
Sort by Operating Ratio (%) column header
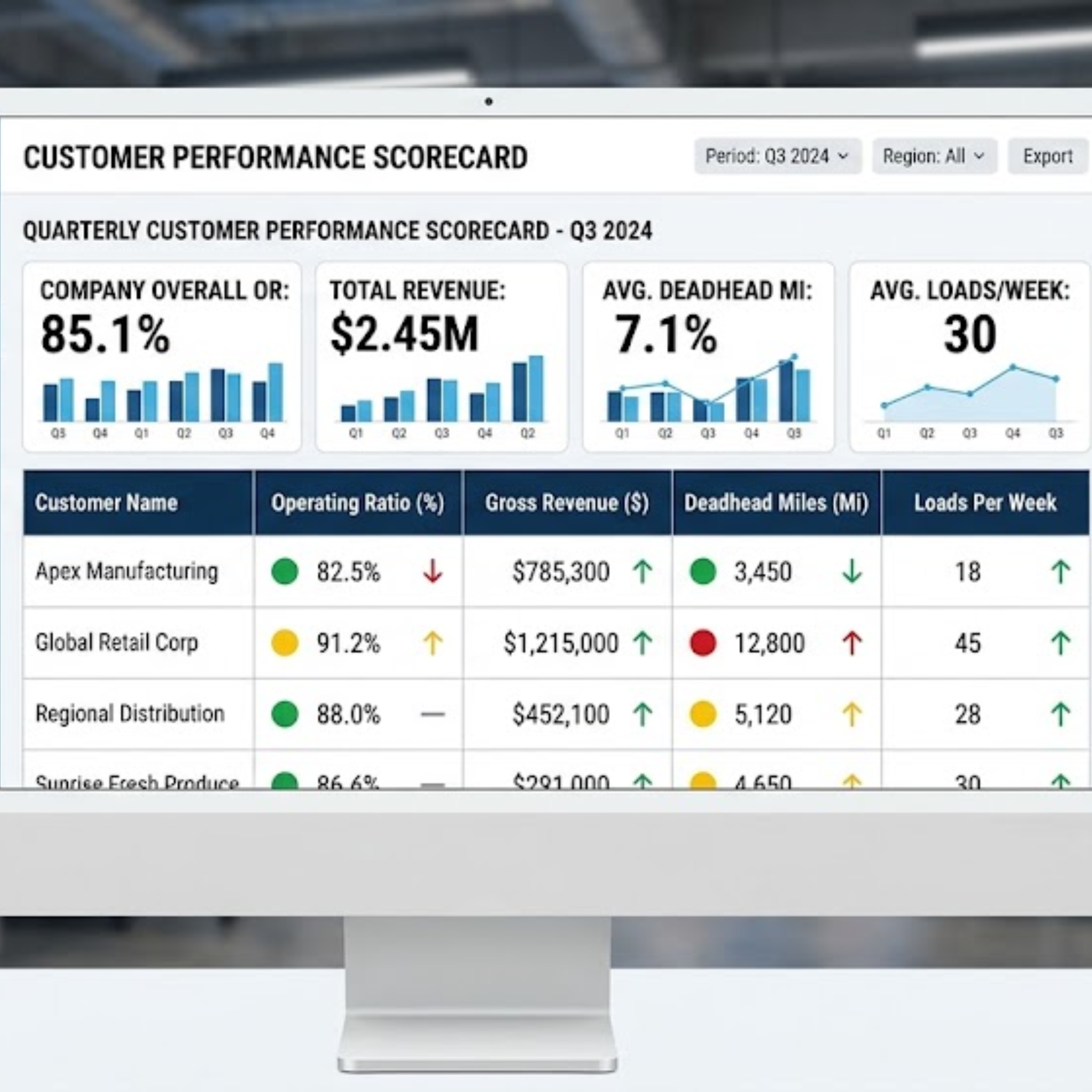click(358, 502)
